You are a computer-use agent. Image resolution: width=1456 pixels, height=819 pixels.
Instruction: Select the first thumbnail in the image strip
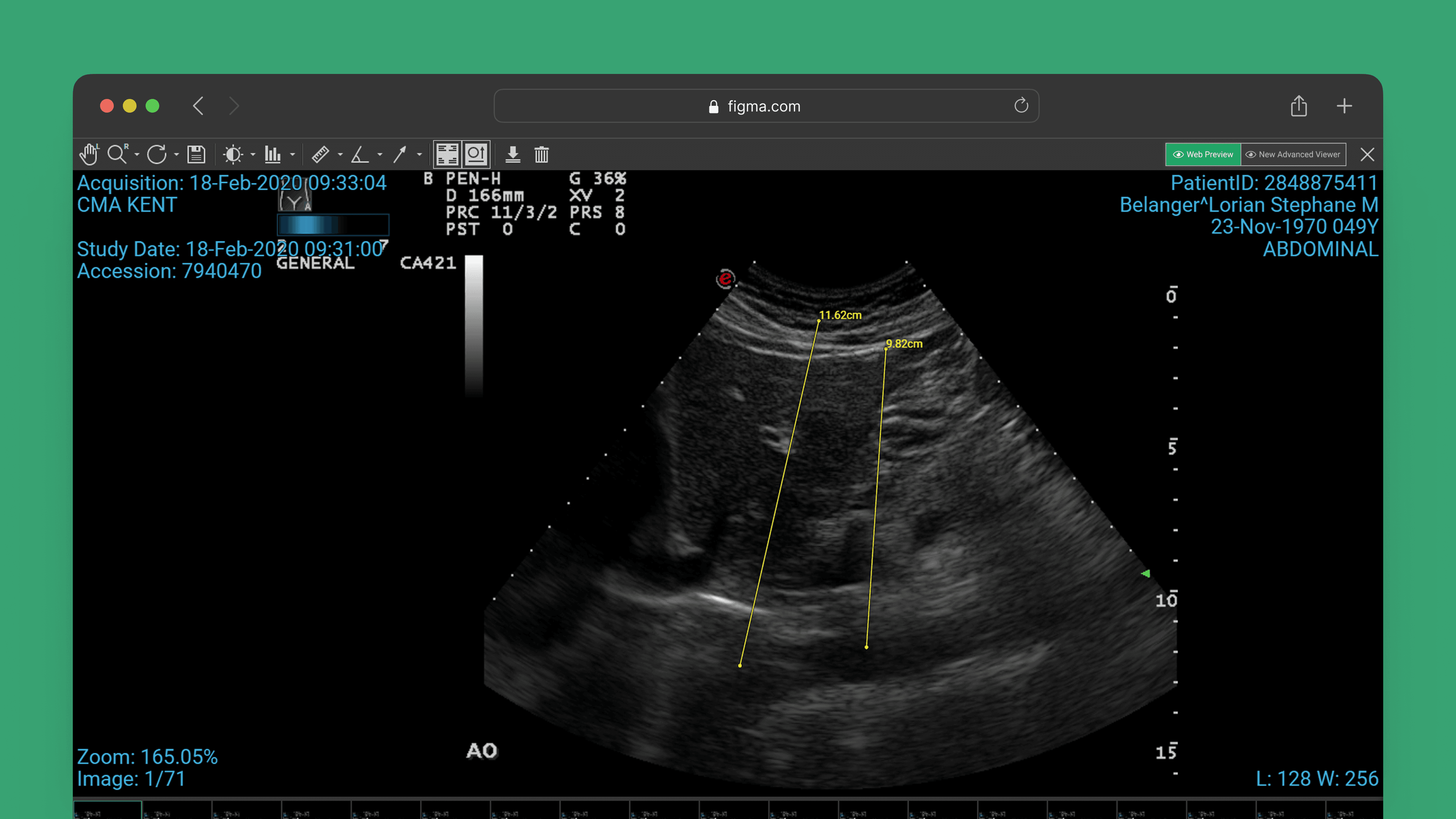tap(107, 811)
